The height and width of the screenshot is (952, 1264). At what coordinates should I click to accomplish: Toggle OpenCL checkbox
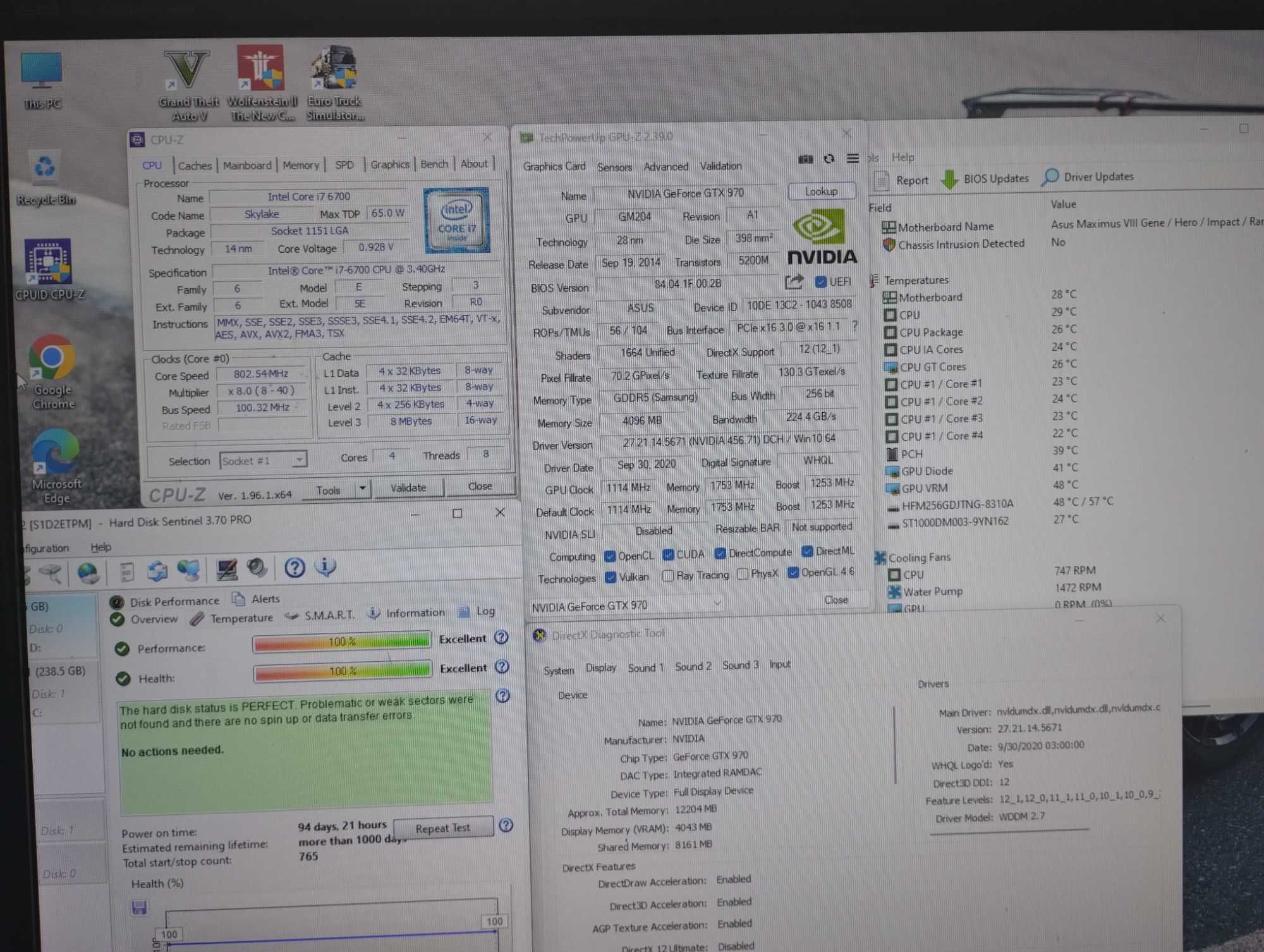(x=610, y=556)
